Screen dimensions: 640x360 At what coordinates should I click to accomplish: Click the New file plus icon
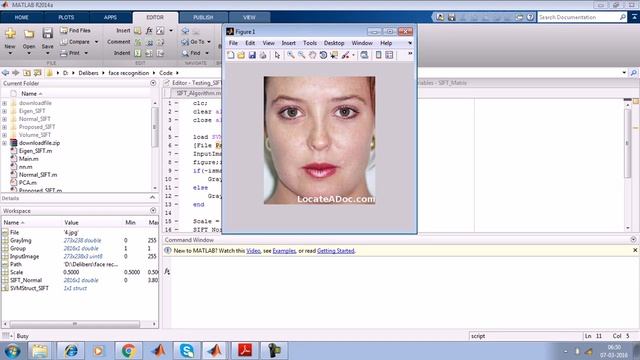(x=10, y=33)
